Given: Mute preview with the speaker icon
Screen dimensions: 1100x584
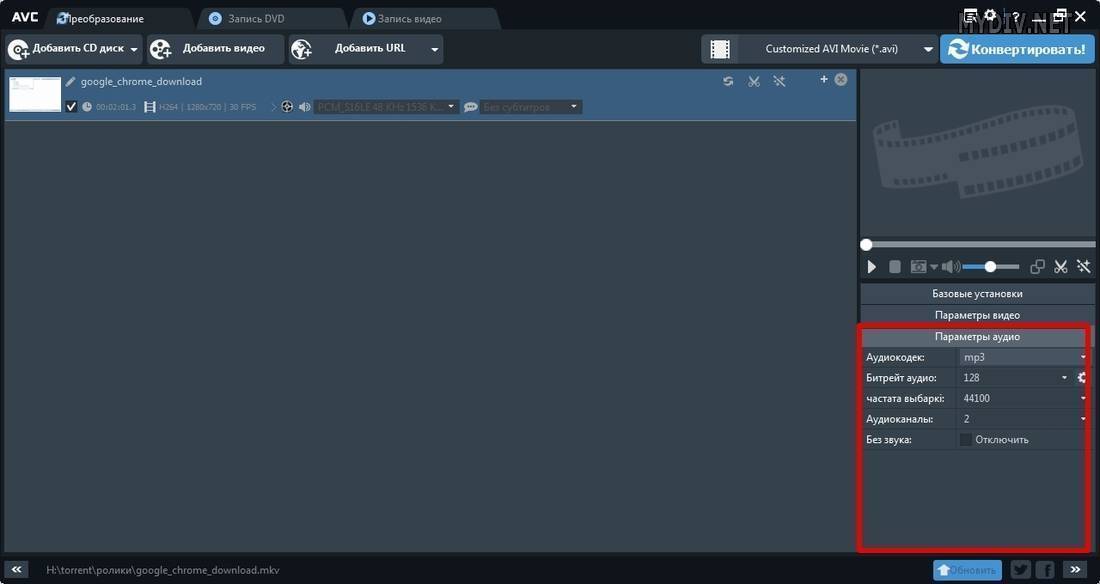Looking at the screenshot, I should click(x=951, y=267).
